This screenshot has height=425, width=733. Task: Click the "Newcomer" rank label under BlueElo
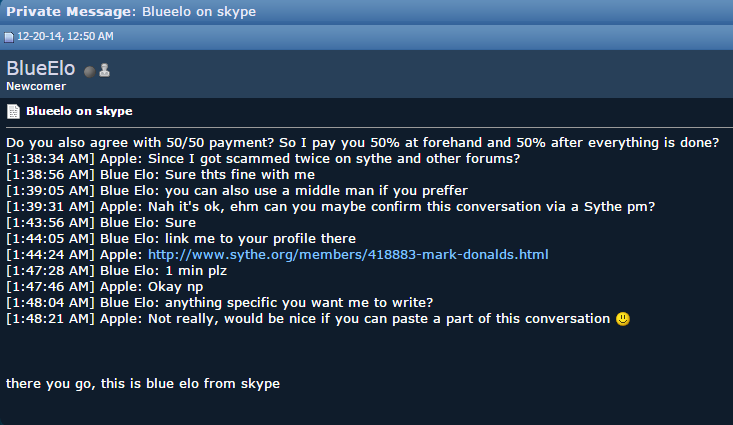coord(36,86)
